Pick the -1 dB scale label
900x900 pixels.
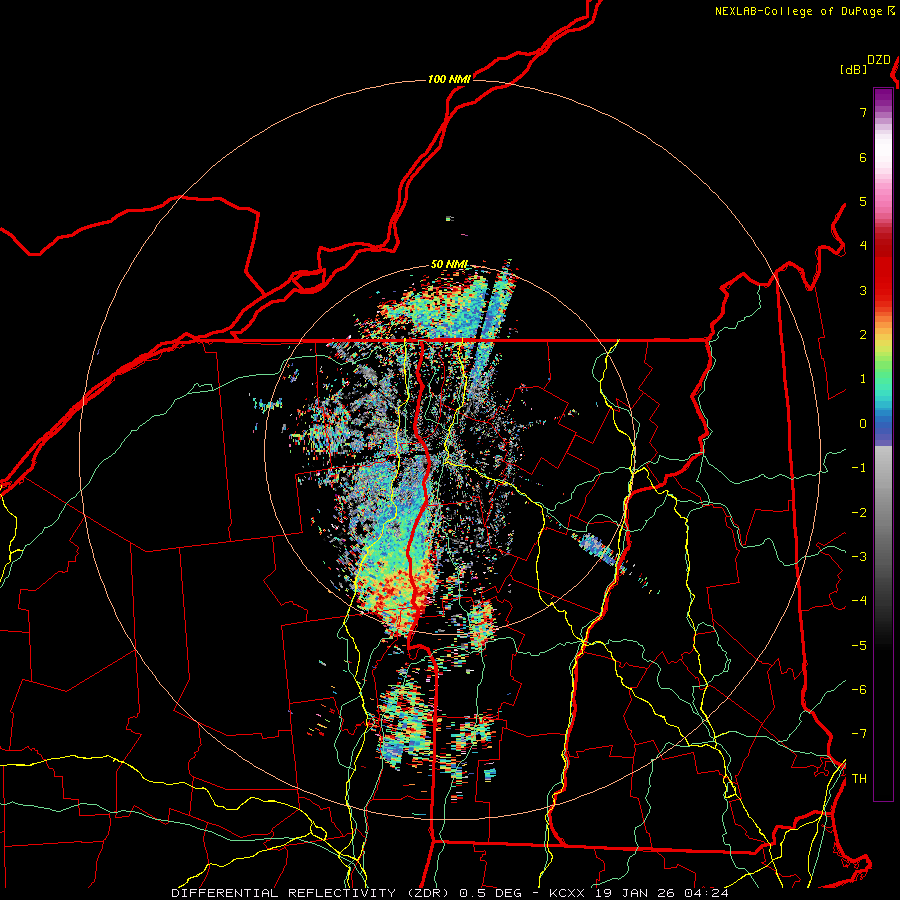(859, 468)
